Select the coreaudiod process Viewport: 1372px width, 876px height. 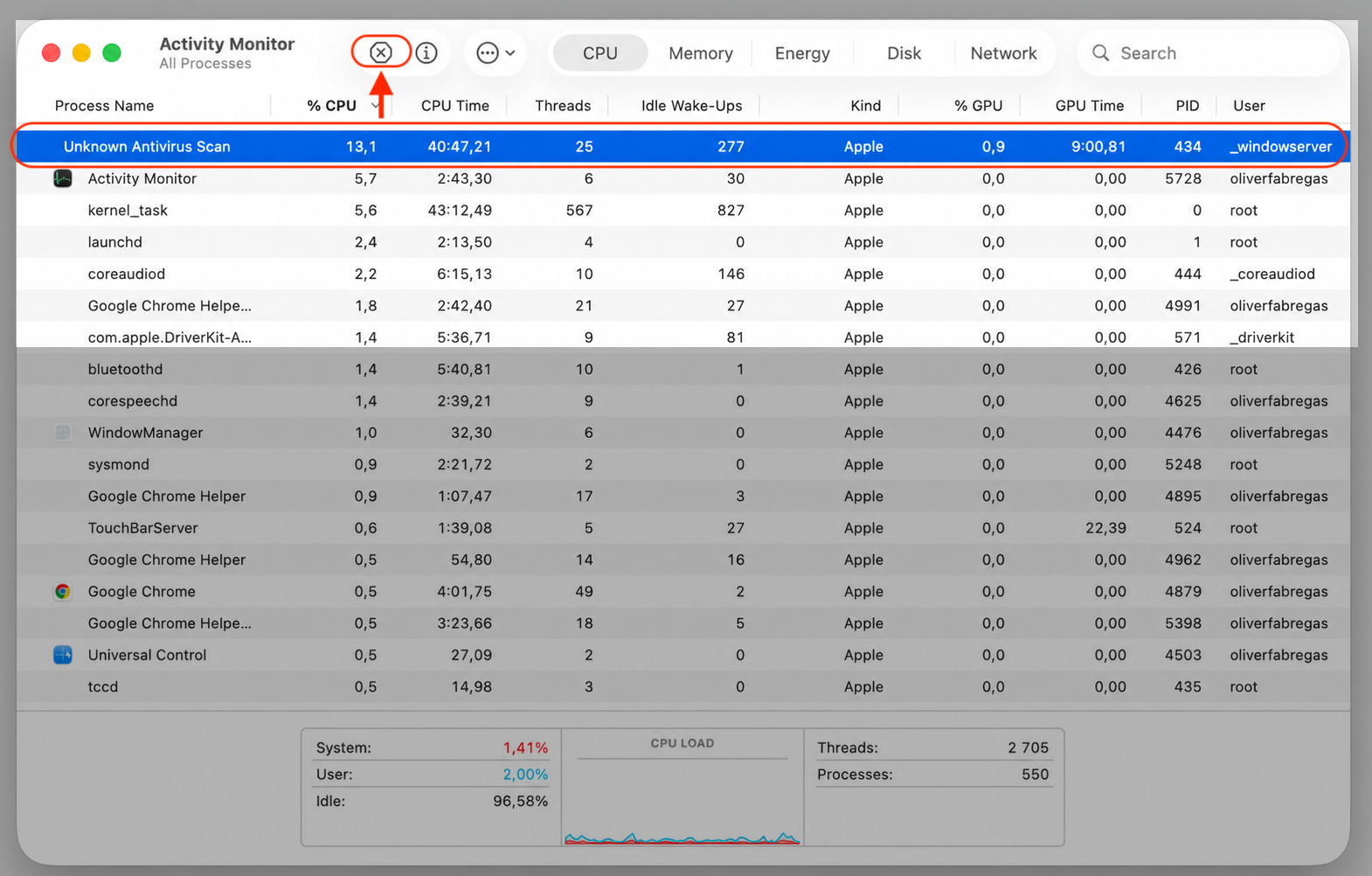(x=683, y=274)
